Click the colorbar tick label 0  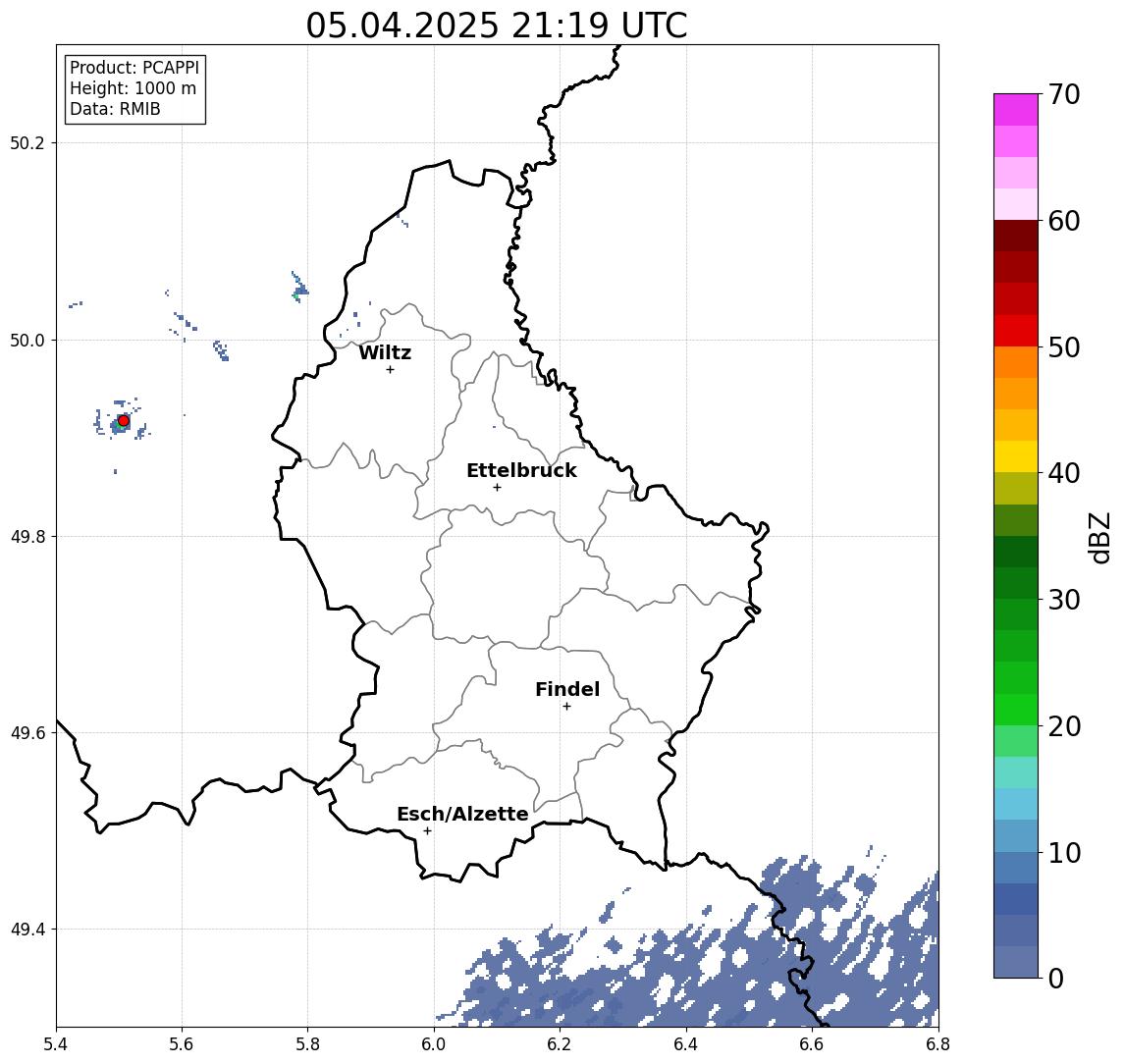pyautogui.click(x=1056, y=978)
